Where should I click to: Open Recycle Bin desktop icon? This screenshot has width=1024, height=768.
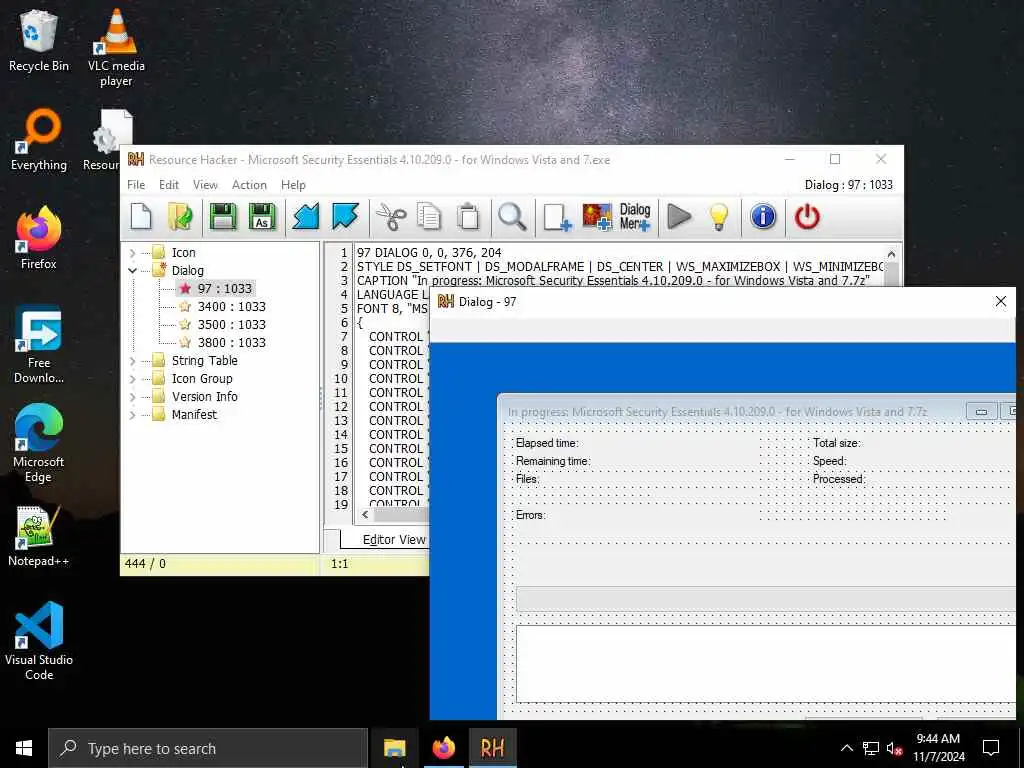39,40
